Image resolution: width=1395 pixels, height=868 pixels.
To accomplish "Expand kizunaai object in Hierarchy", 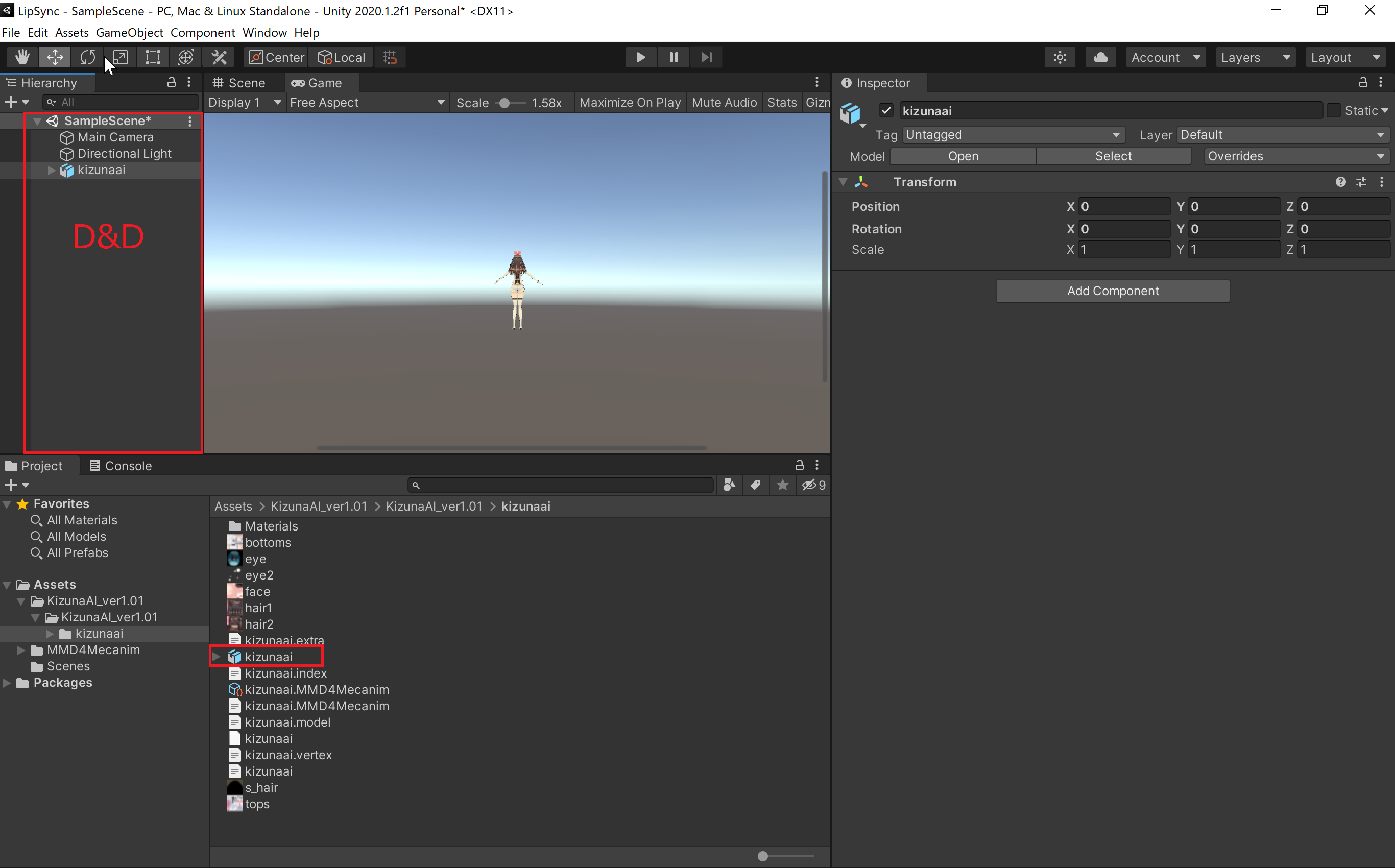I will point(51,170).
